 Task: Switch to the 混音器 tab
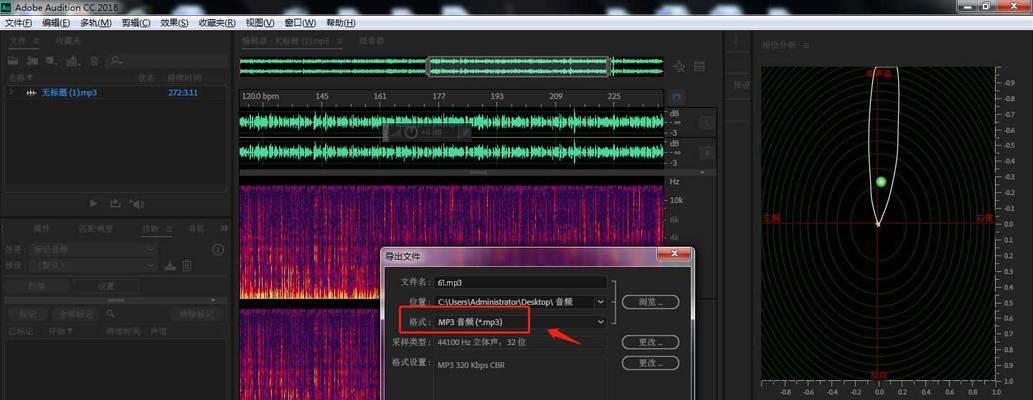(x=372, y=41)
